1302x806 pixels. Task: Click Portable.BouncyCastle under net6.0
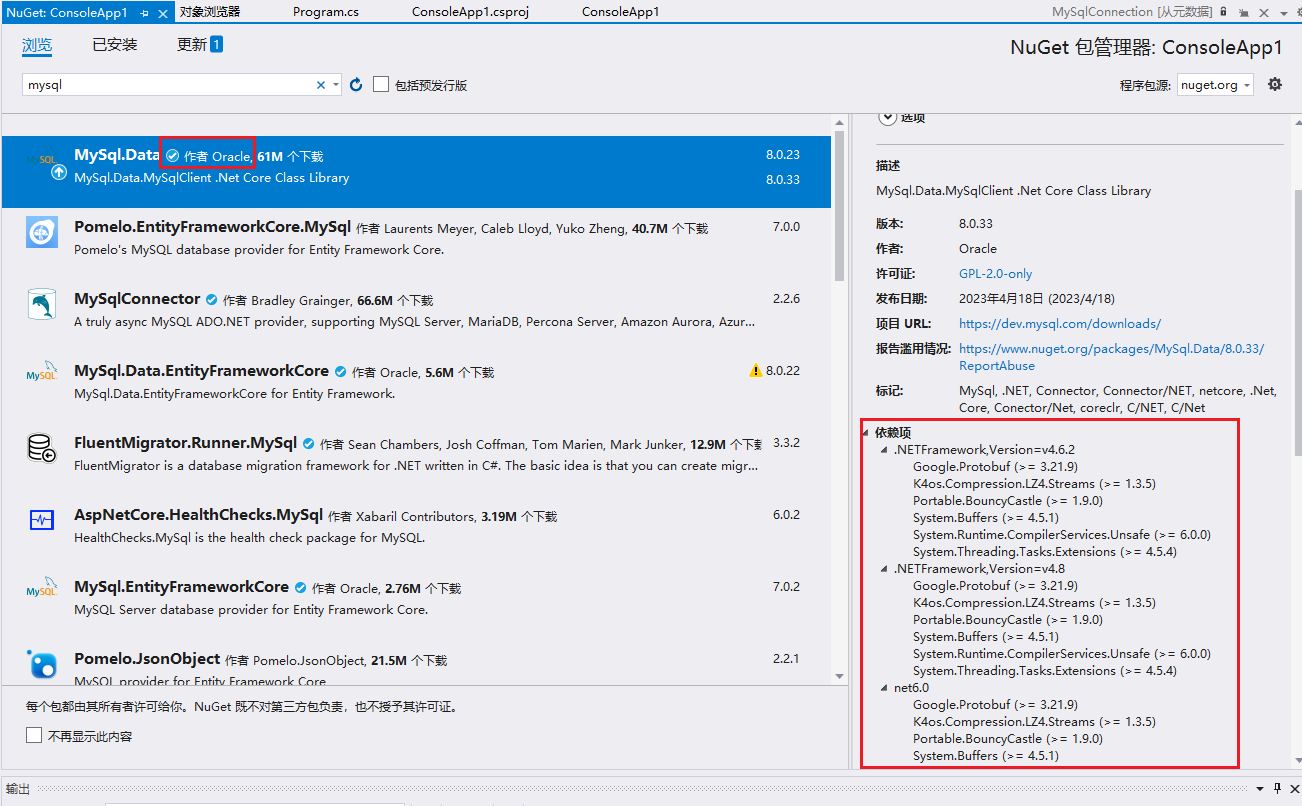pyautogui.click(x=1007, y=739)
